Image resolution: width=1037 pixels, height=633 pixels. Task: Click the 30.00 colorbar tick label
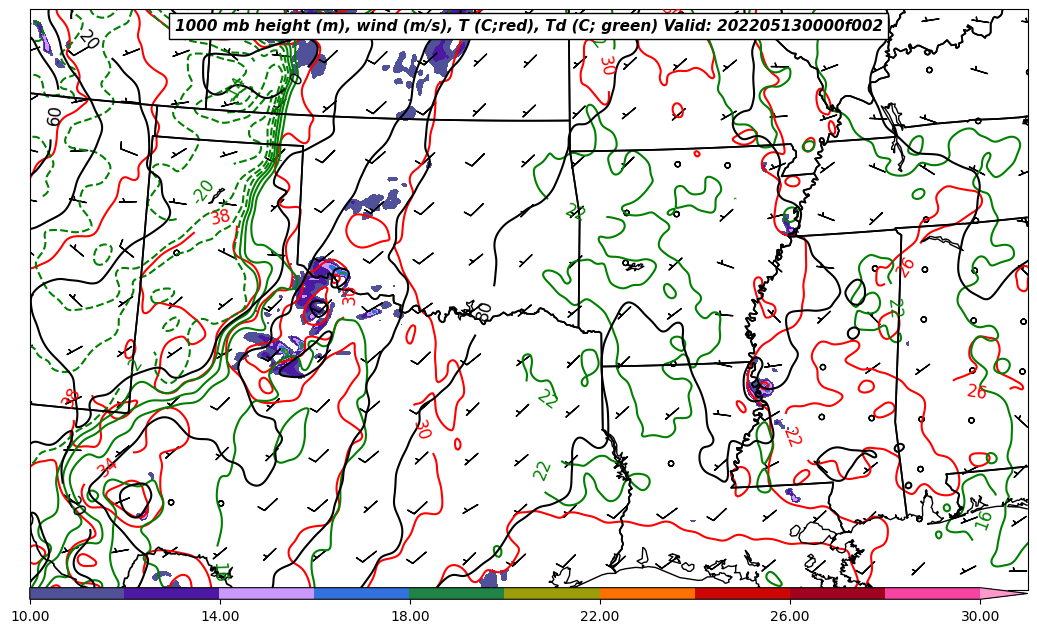980,616
